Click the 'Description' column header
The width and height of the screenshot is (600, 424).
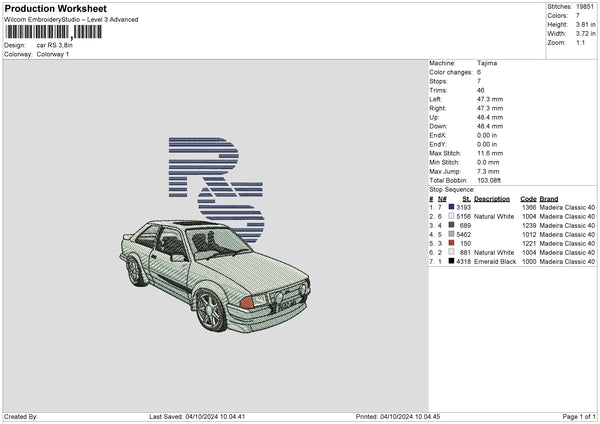click(x=492, y=199)
